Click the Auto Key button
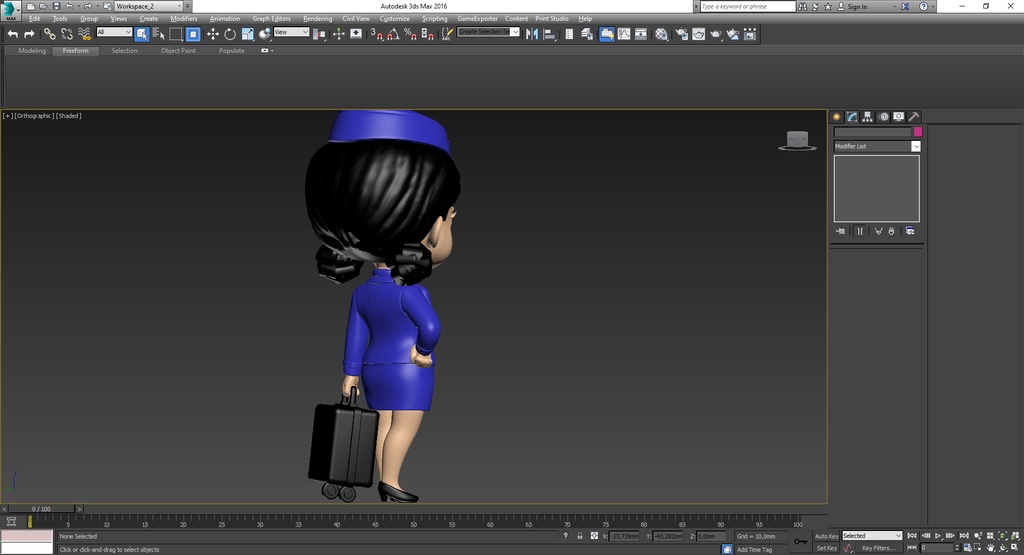The height and width of the screenshot is (555, 1024). (826, 536)
